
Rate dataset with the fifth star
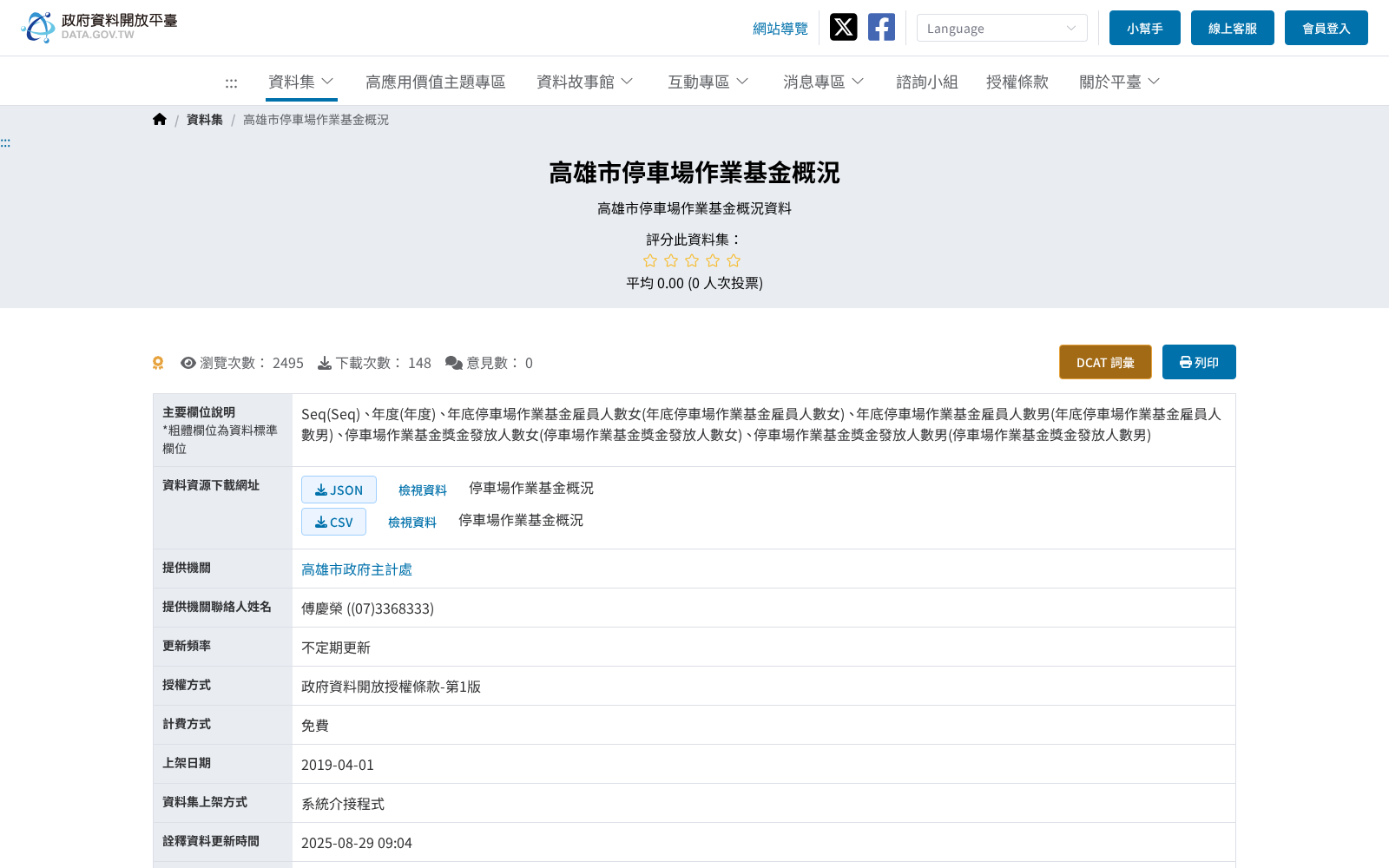734,260
